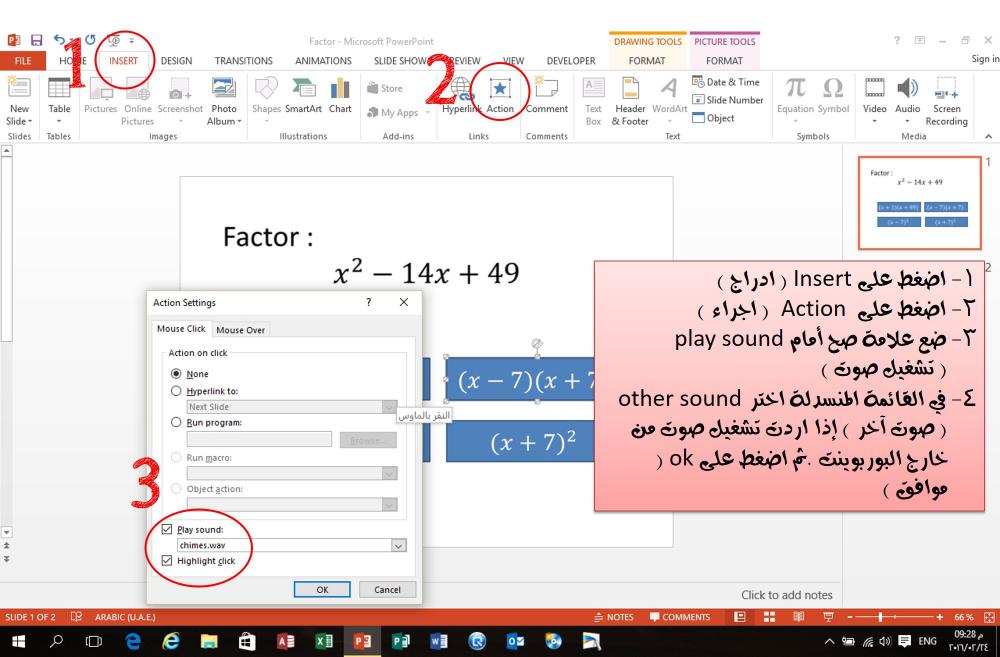Screen dimensions: 1000x657
Task: Insert a Text Box
Action: [x=593, y=101]
